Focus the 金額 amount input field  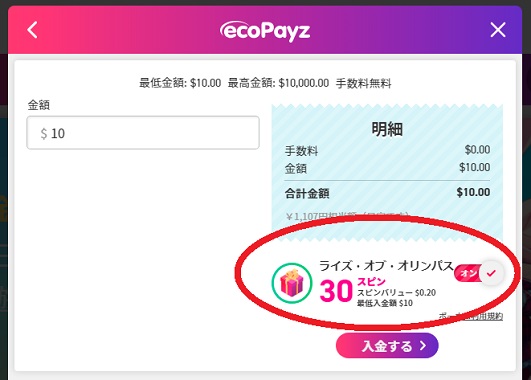[143, 132]
